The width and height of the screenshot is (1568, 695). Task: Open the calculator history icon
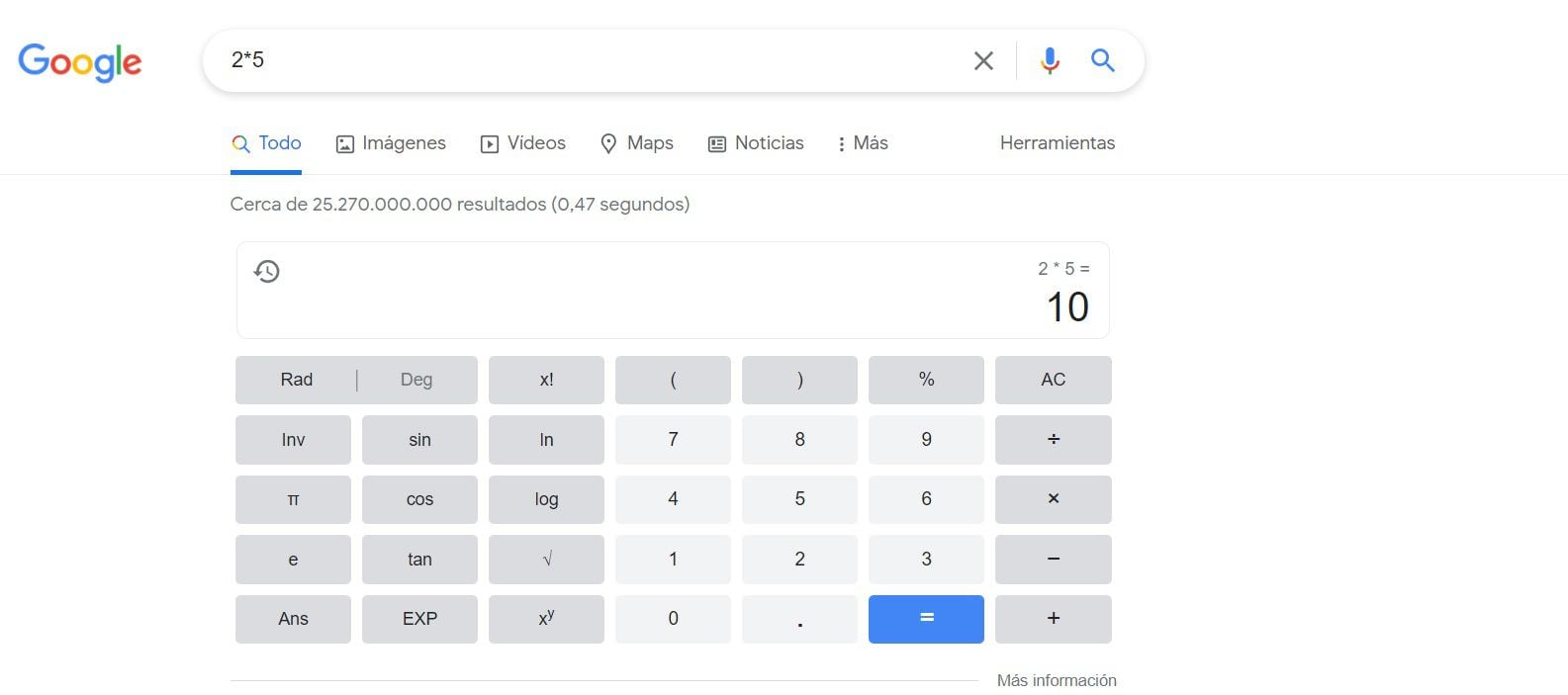(x=267, y=271)
